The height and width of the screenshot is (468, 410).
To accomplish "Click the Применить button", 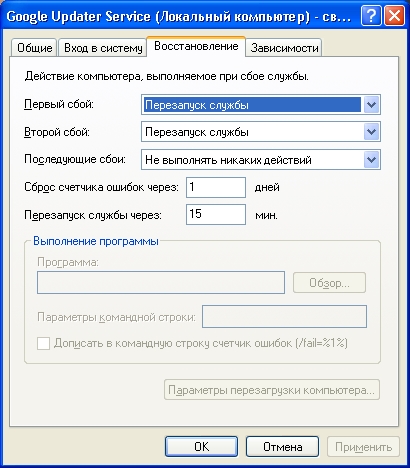I will 363,447.
